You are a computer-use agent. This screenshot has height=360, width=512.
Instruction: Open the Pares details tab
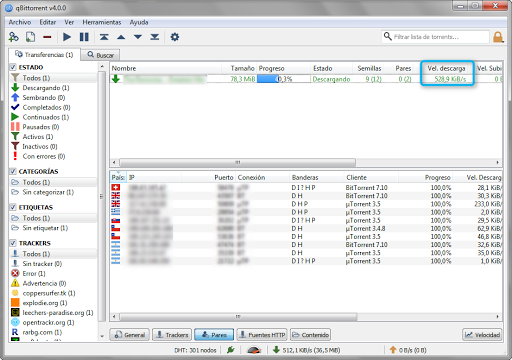214,335
